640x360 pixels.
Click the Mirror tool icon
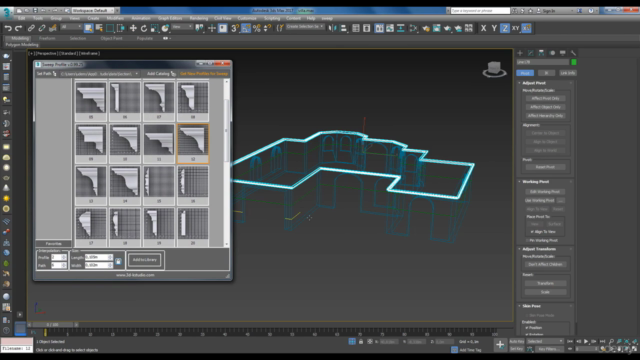[x=333, y=28]
